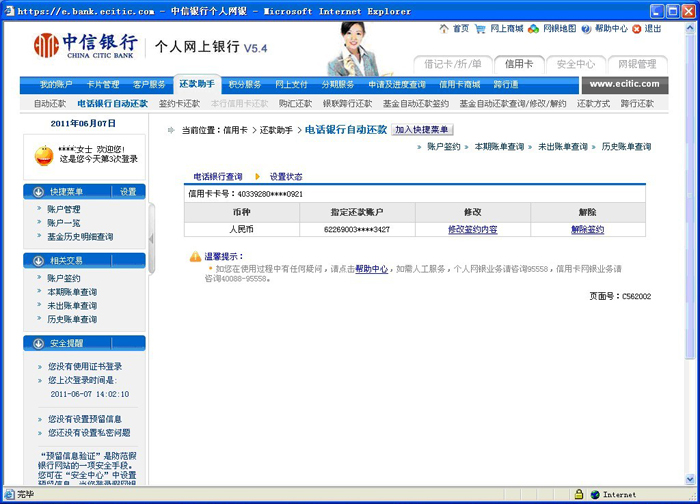The height and width of the screenshot is (504, 700).
Task: Hide the left sidebar using splitter handle
Action: [x=152, y=239]
